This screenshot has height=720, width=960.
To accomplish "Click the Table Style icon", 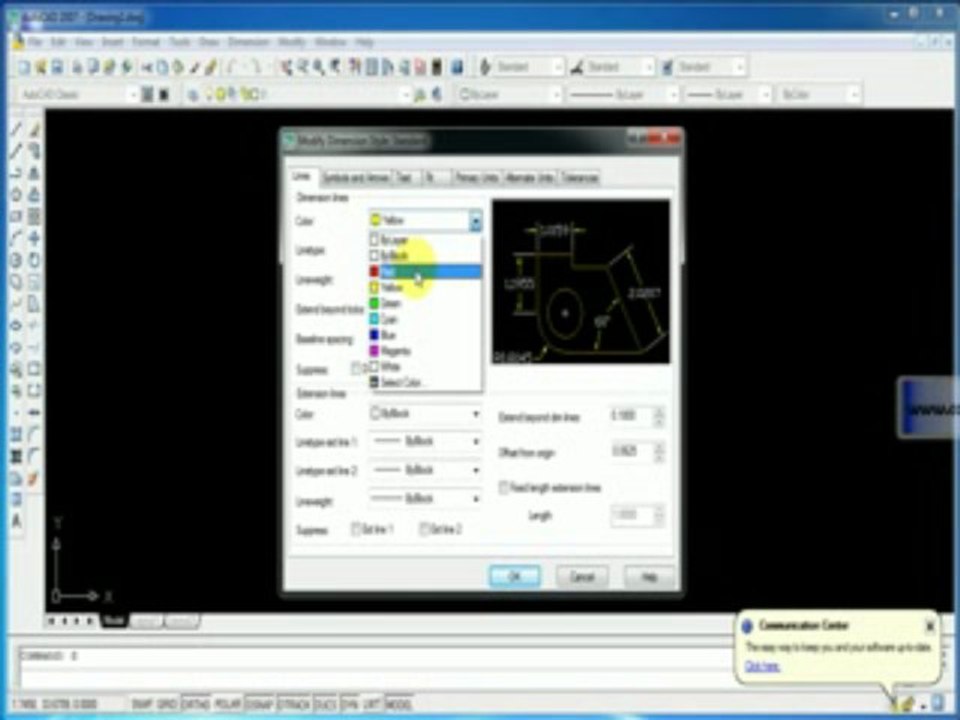I will point(667,67).
